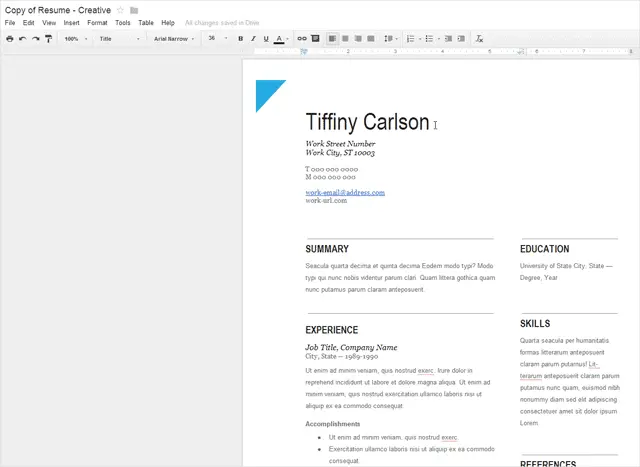Open the Tools menu
The width and height of the screenshot is (640, 467).
click(122, 23)
